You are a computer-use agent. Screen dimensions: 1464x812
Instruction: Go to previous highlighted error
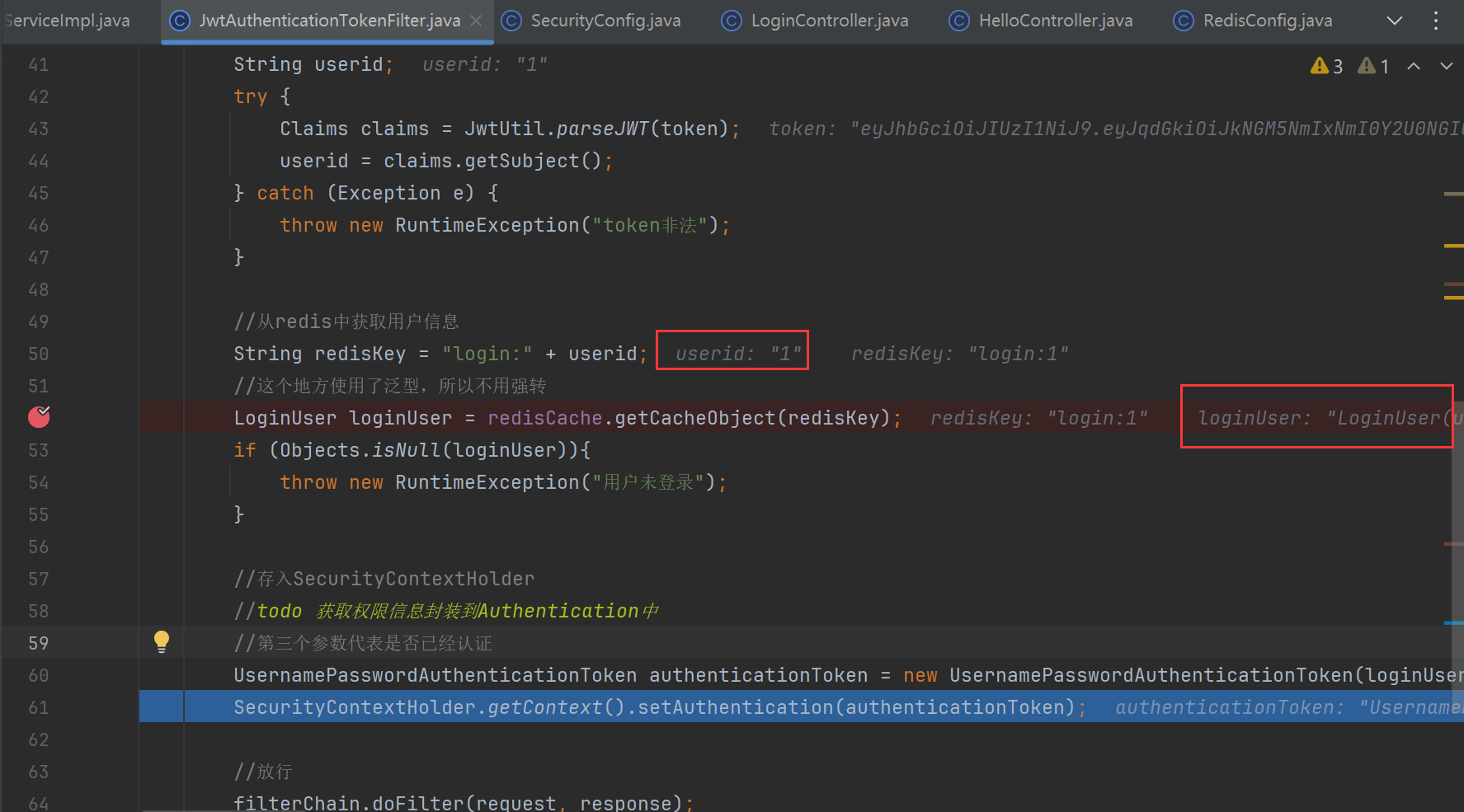click(x=1414, y=66)
